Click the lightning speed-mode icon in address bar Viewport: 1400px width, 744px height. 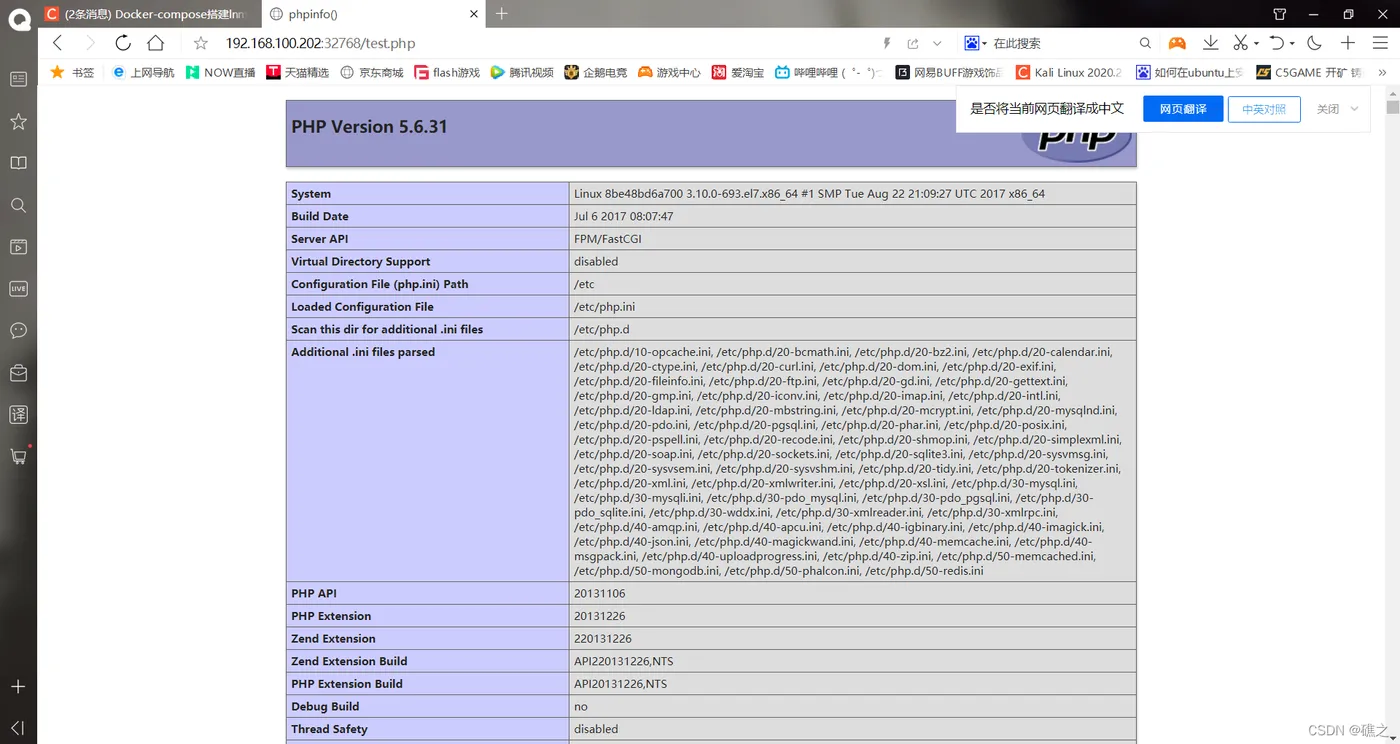point(886,44)
